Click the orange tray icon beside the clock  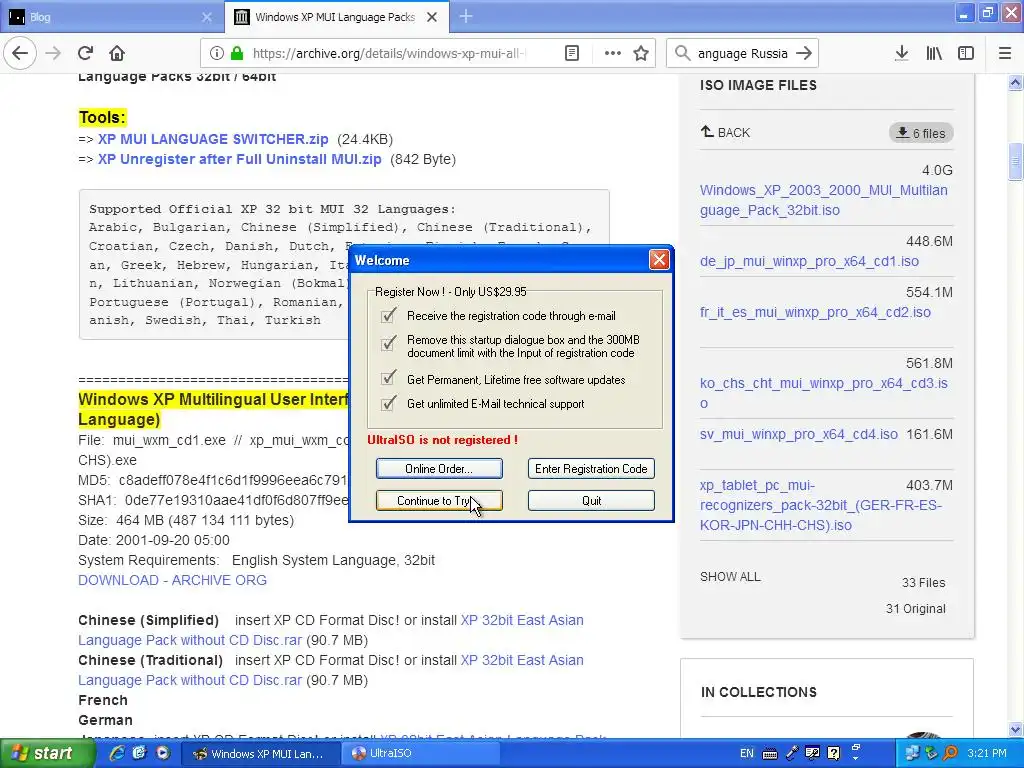[x=951, y=753]
